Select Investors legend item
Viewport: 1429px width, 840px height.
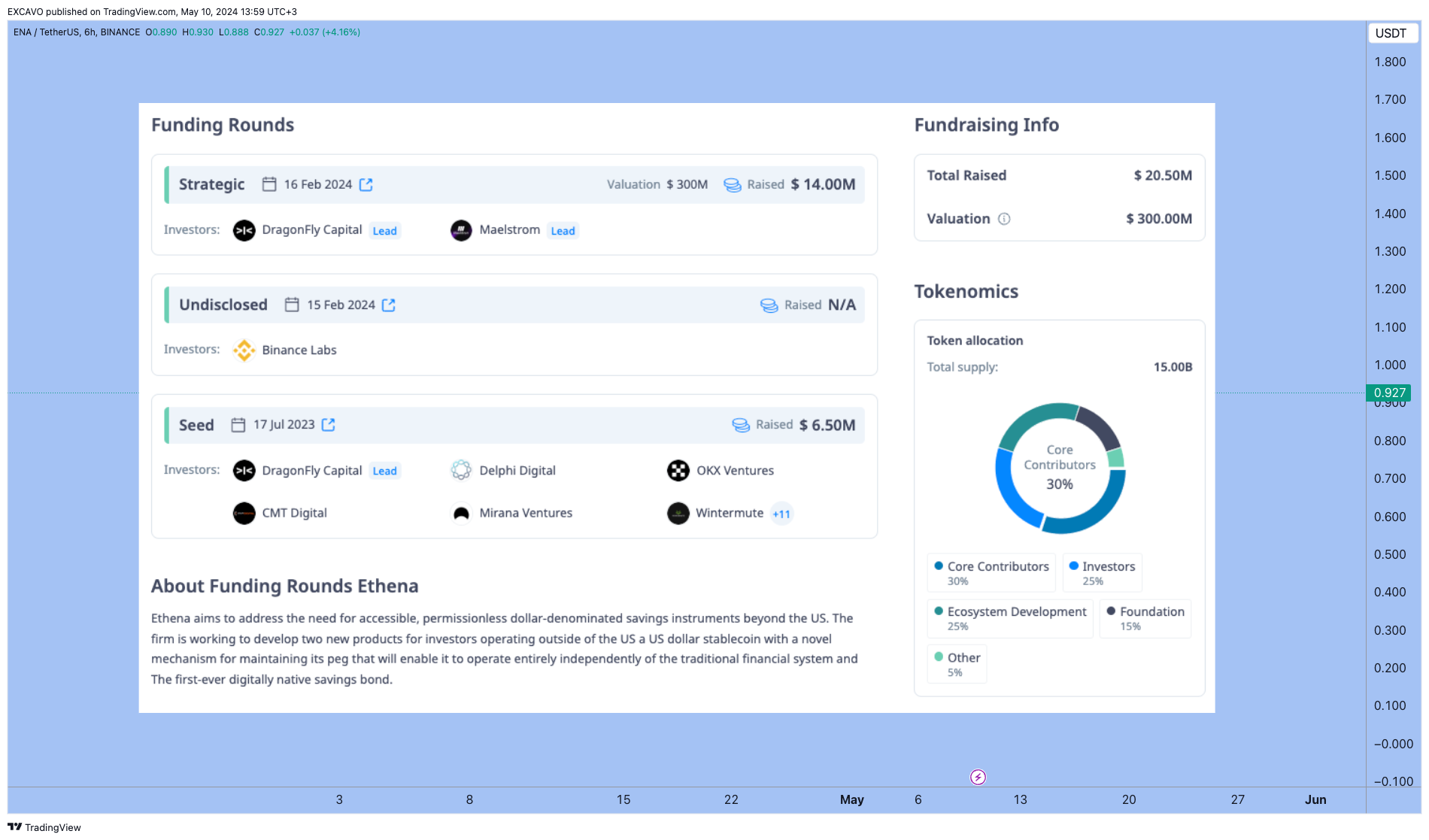point(1103,572)
